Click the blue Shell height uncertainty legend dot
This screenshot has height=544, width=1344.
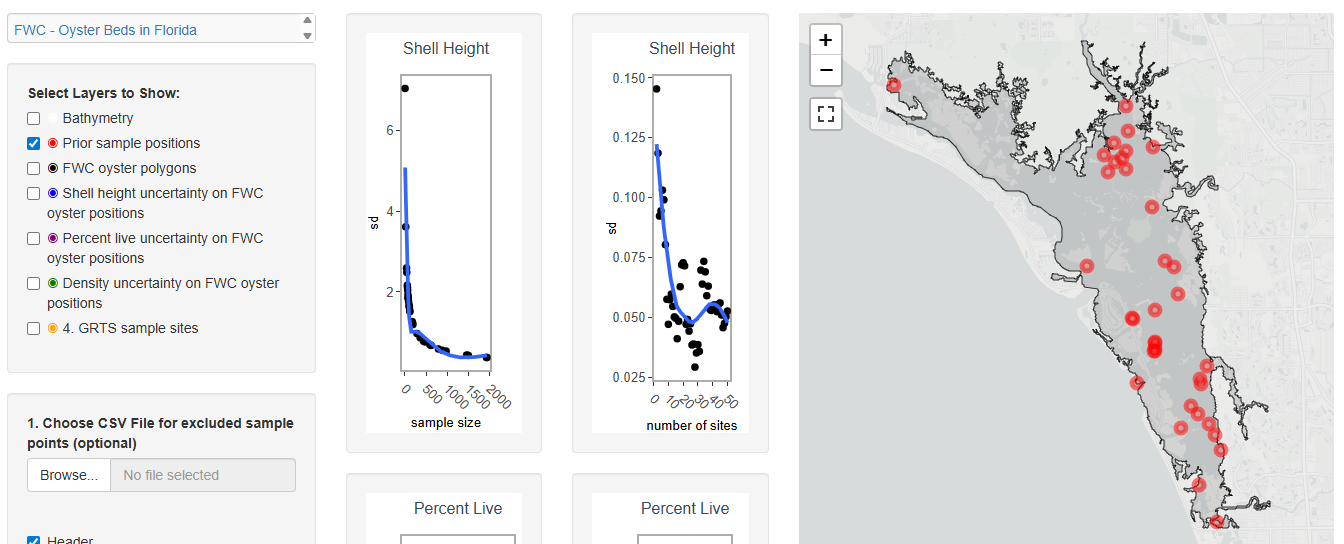tap(52, 193)
